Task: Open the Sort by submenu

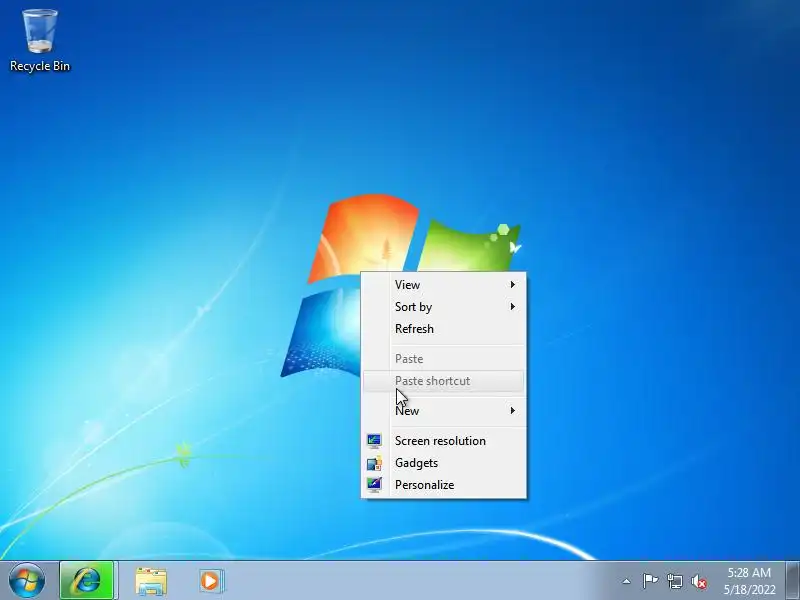Action: pos(443,307)
